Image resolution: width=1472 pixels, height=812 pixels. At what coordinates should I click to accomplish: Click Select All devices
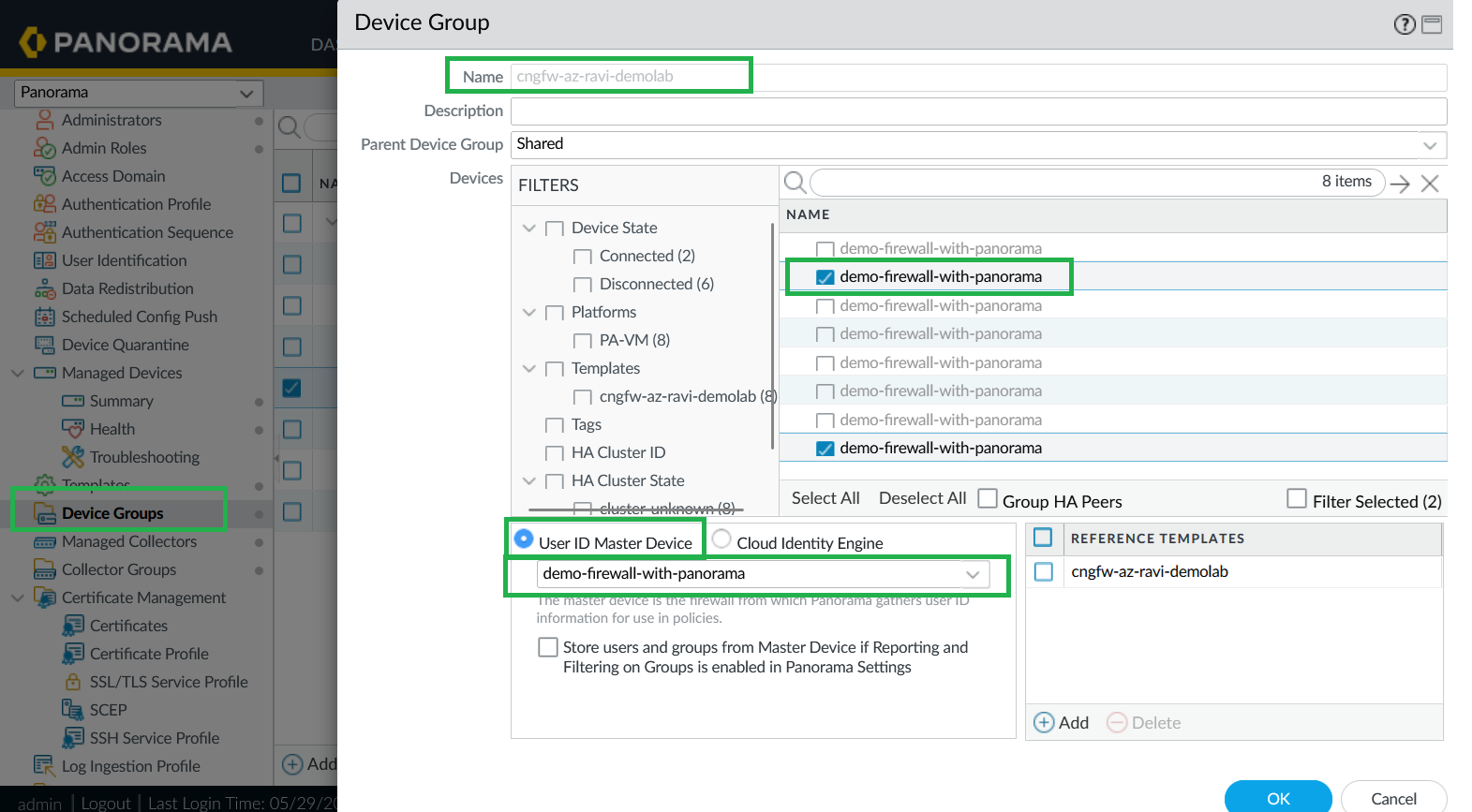[x=825, y=498]
